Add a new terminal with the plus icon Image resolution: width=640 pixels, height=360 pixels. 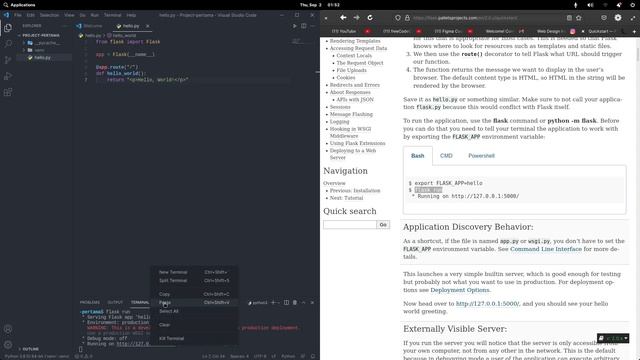point(273,302)
